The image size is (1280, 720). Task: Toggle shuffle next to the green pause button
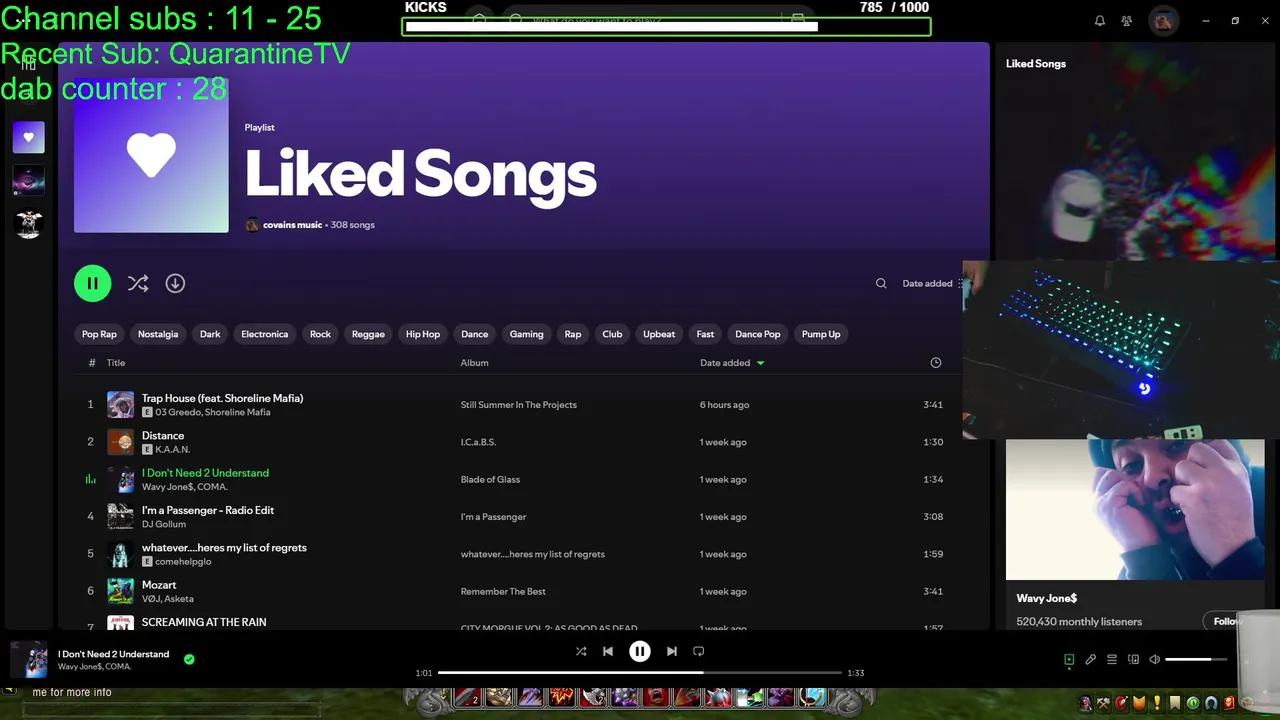(138, 283)
